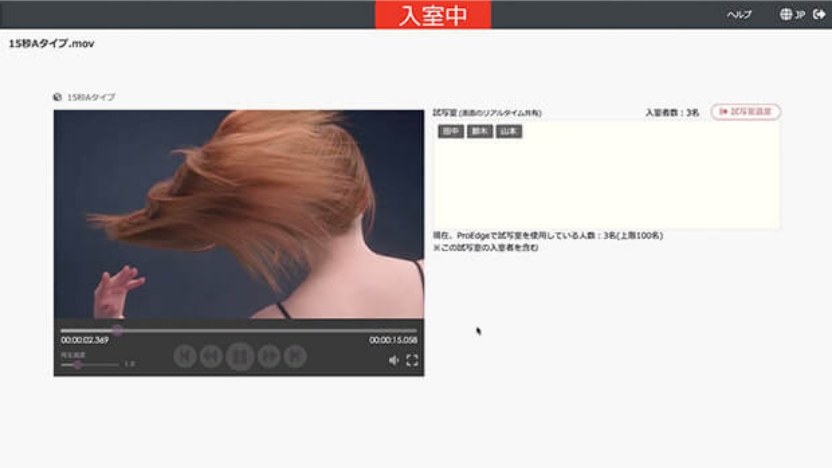Select the 鈴木 participant tag

tap(480, 132)
